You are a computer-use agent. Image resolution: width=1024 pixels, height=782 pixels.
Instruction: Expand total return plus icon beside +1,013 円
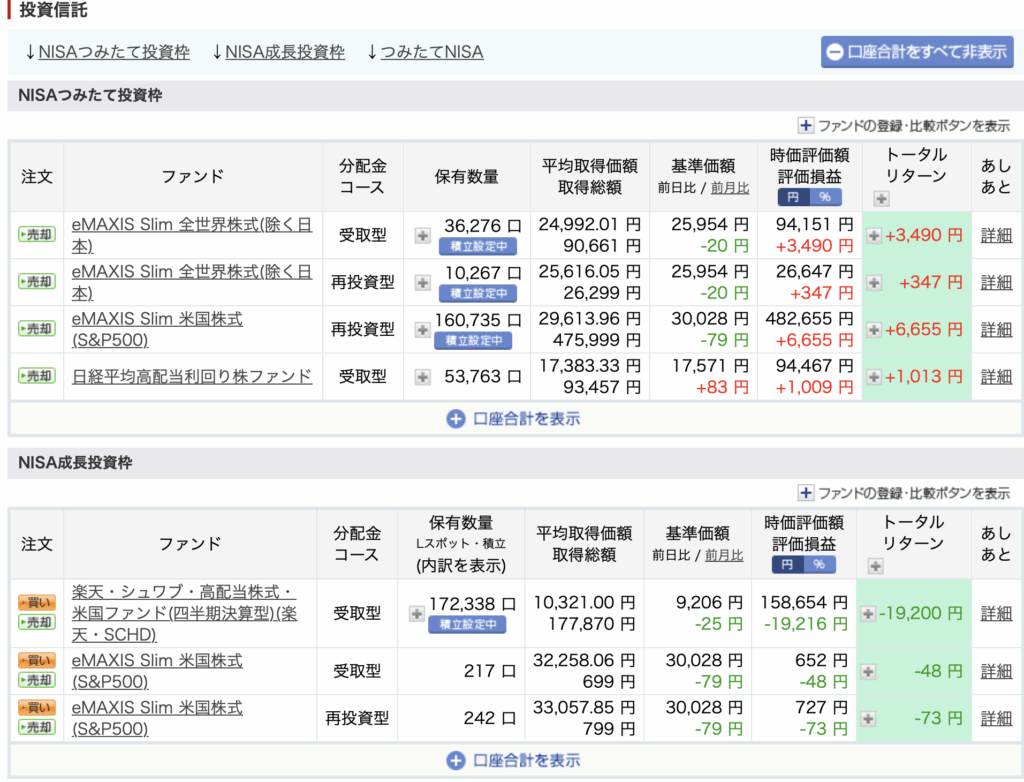coord(874,377)
